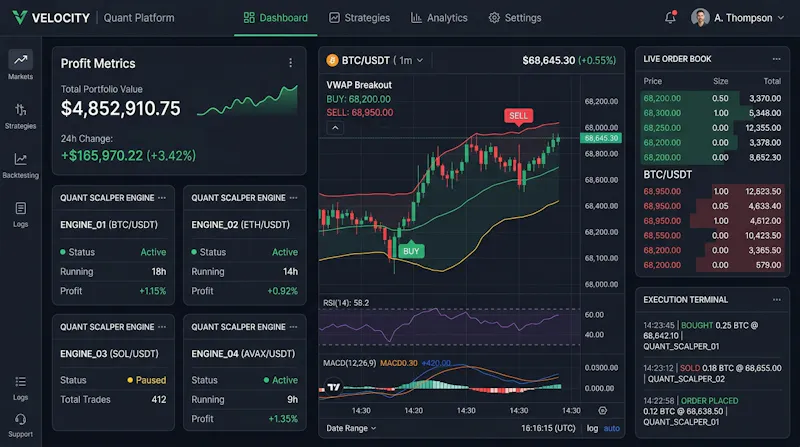Open the Date Range dropdown
Viewport: 800px width, 447px height.
[x=351, y=428]
